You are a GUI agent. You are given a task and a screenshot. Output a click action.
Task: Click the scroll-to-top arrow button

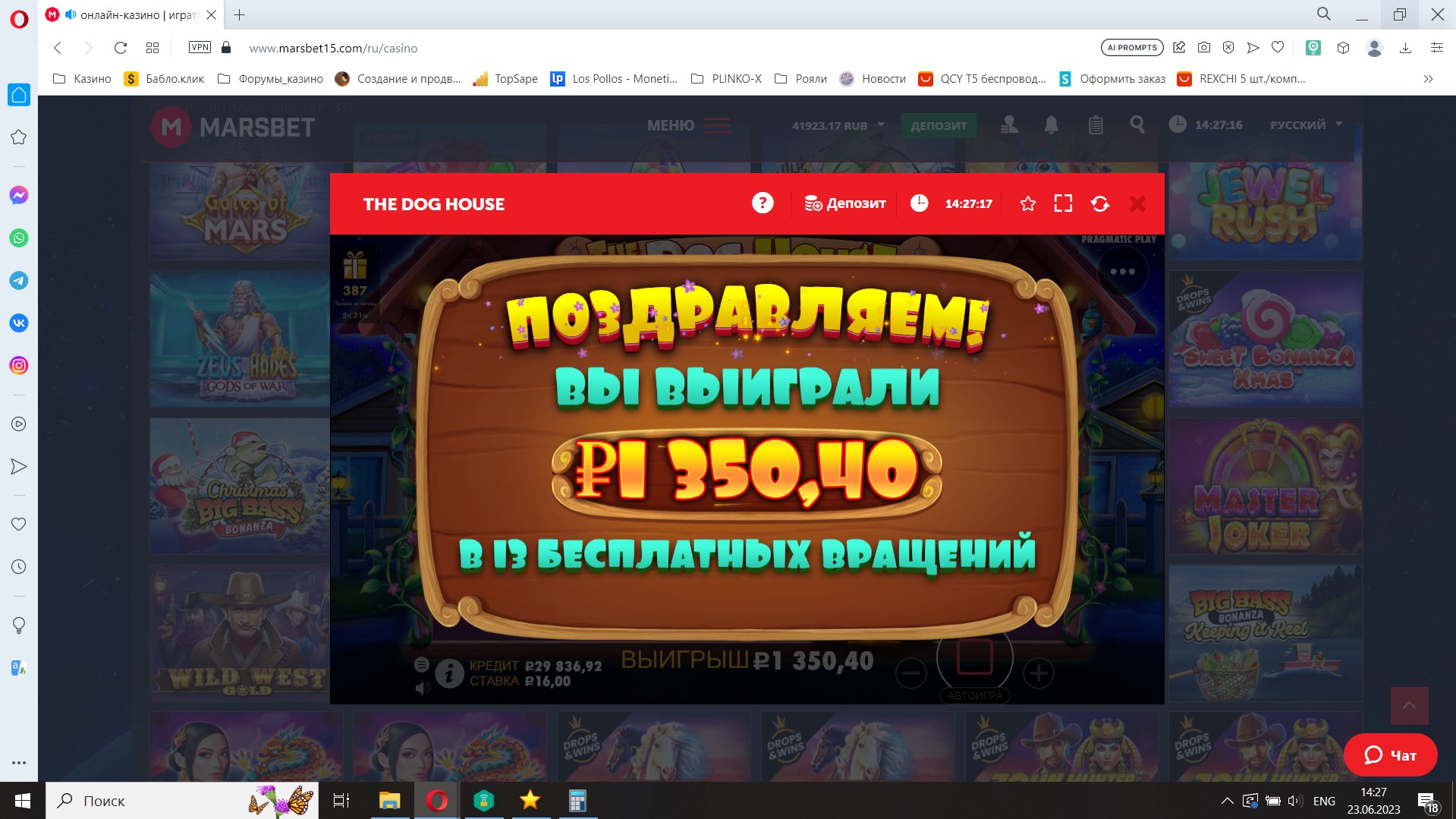pos(1409,706)
